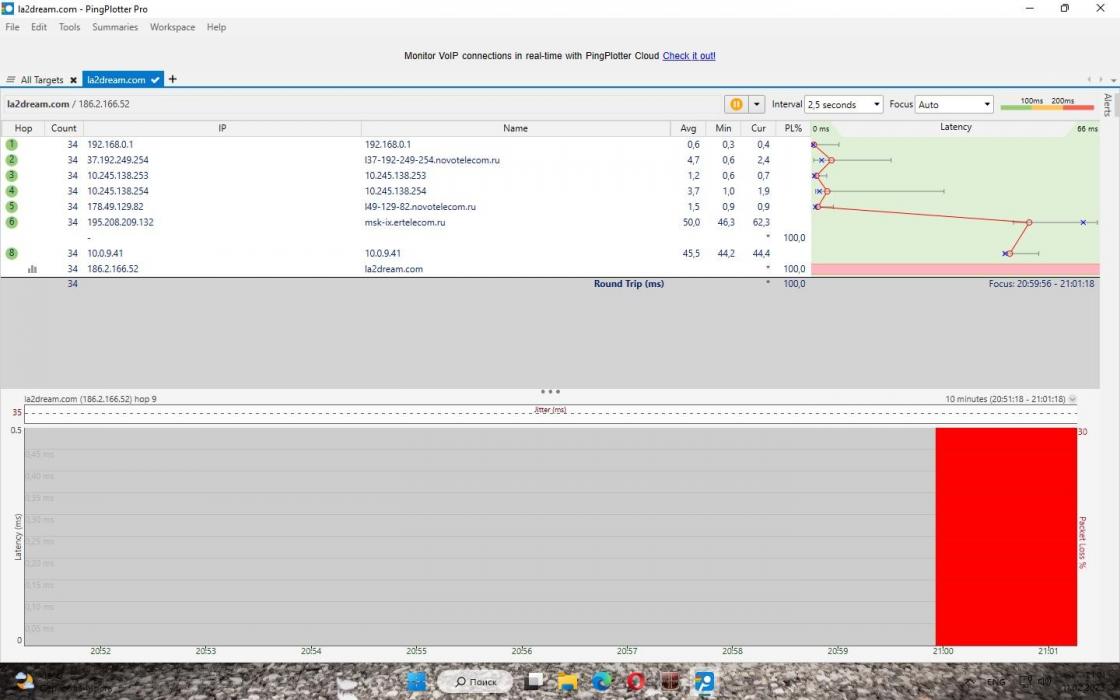
Task: Open the Focus Auto combo box
Action: [986, 104]
